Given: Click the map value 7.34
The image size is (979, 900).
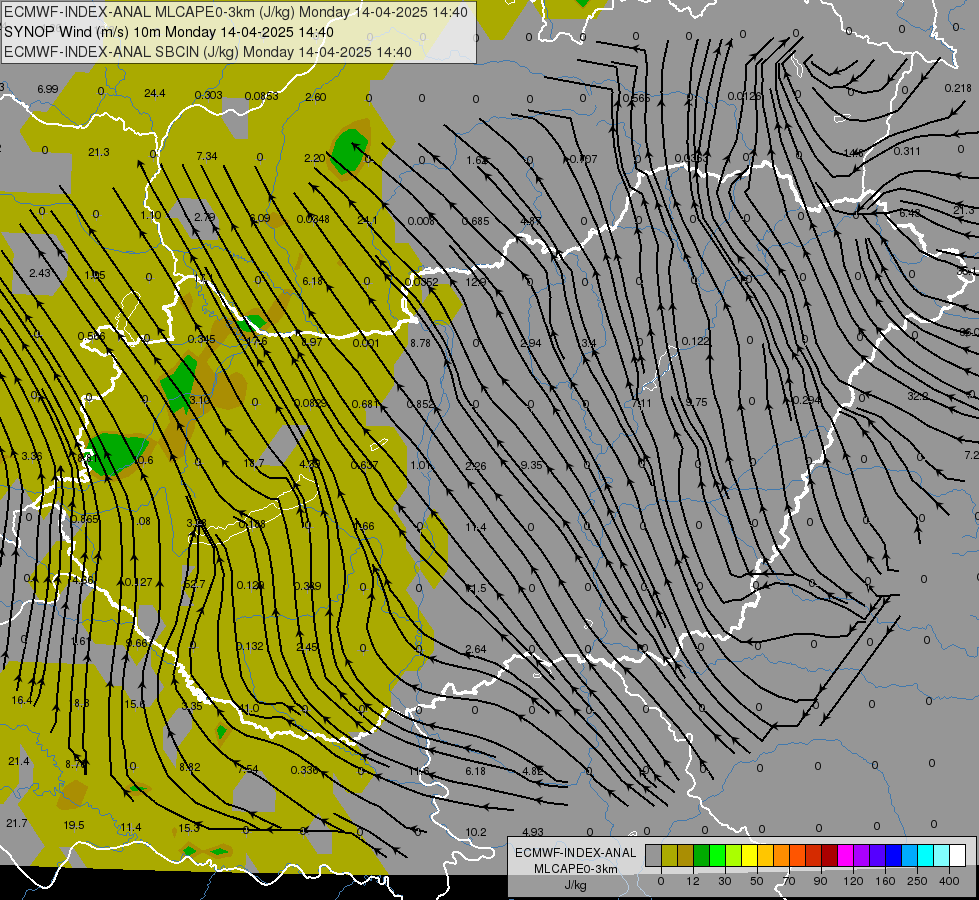Looking at the screenshot, I should point(207,156).
